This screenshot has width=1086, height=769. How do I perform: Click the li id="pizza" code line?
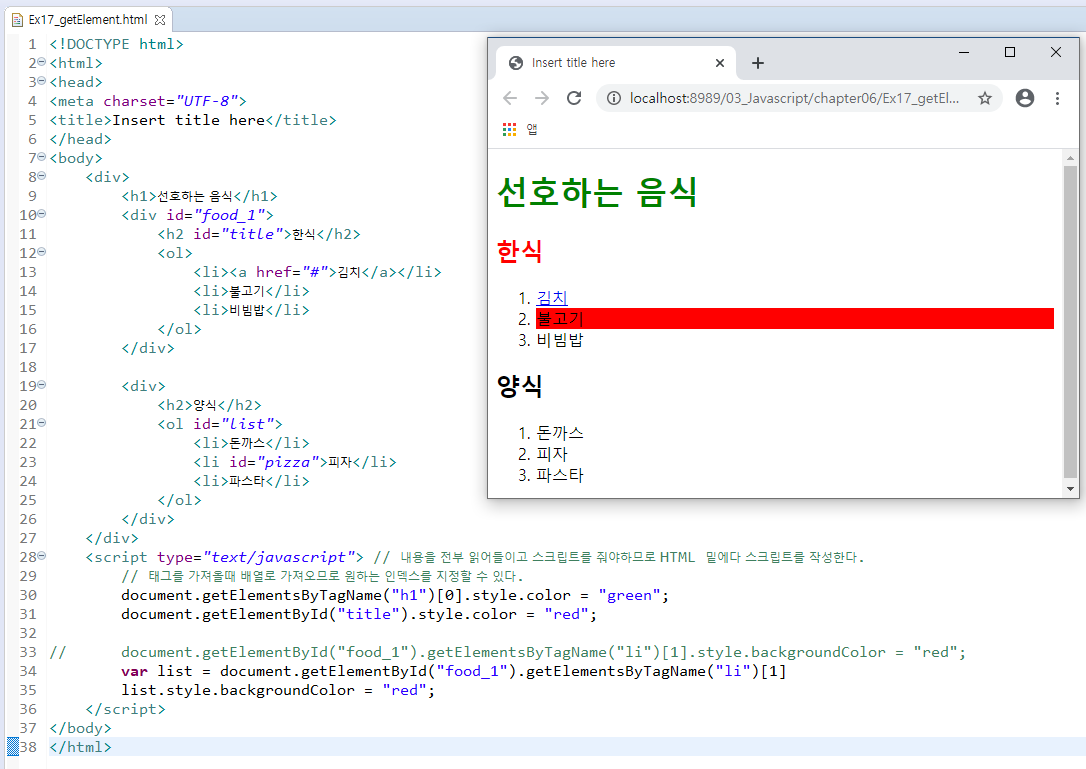pos(295,462)
